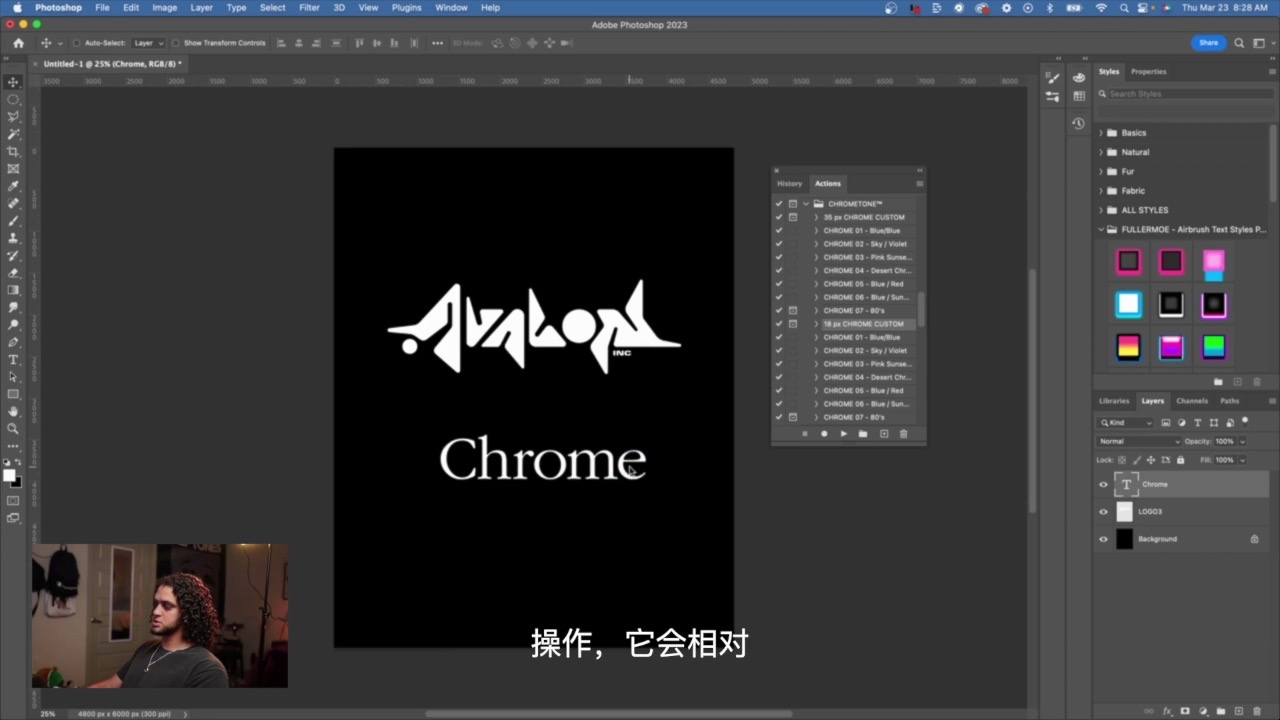Open the Image menu
Screen dimensions: 1280x720
click(x=164, y=7)
